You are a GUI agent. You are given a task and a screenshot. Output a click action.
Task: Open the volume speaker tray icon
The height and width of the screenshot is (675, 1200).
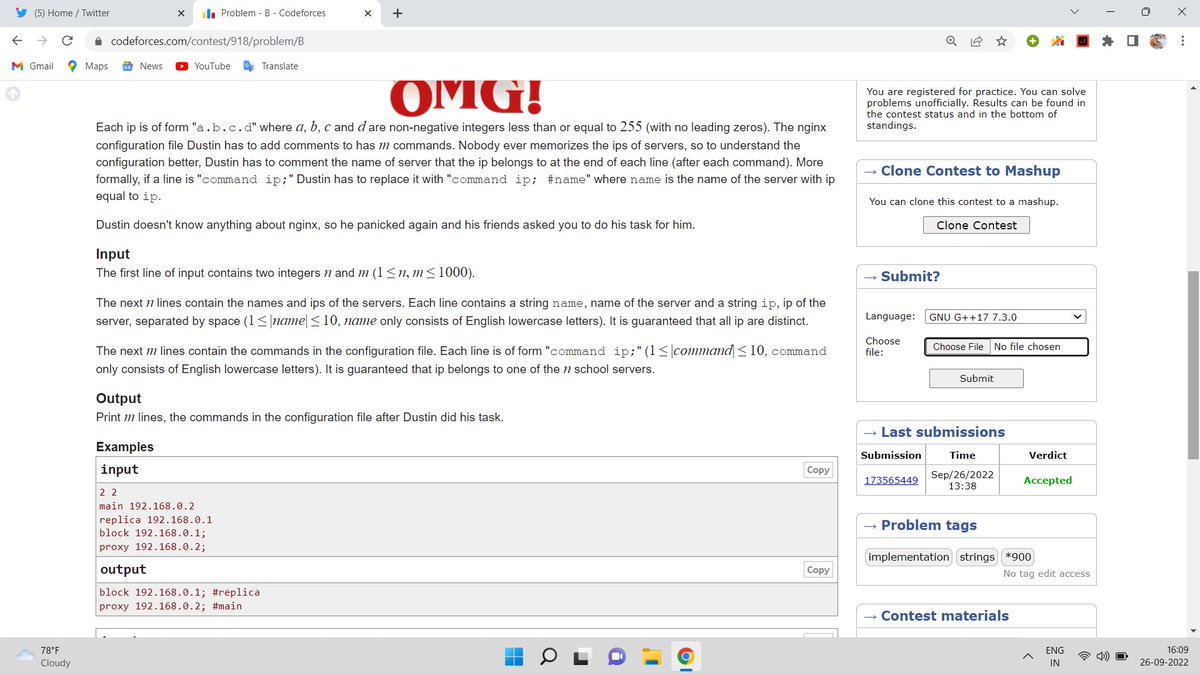[x=1102, y=656]
